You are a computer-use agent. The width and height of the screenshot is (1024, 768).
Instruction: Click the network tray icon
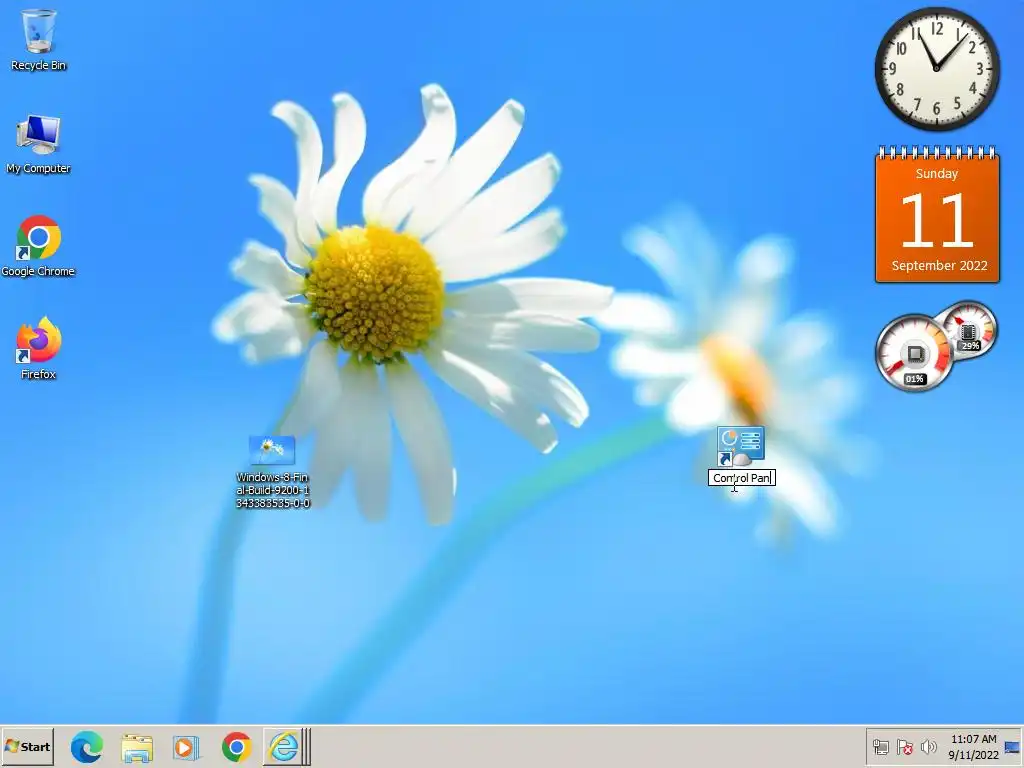coord(880,747)
